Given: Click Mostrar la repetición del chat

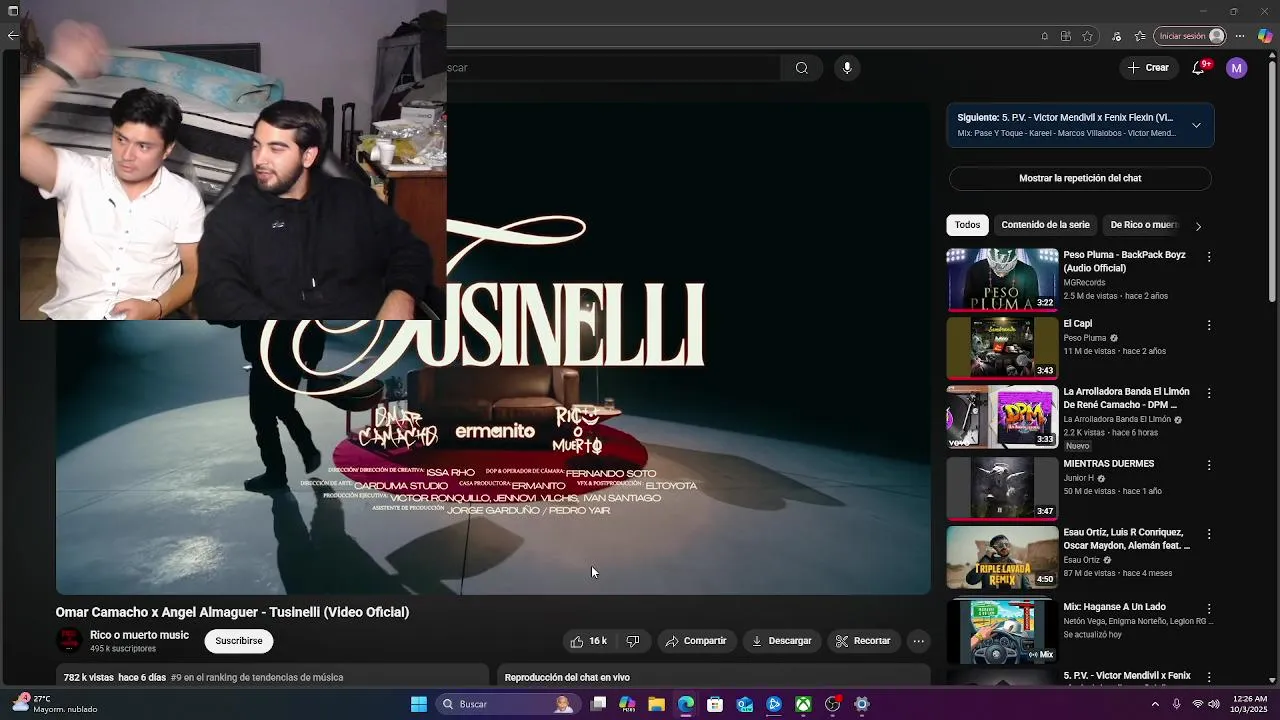Looking at the screenshot, I should pos(1080,178).
